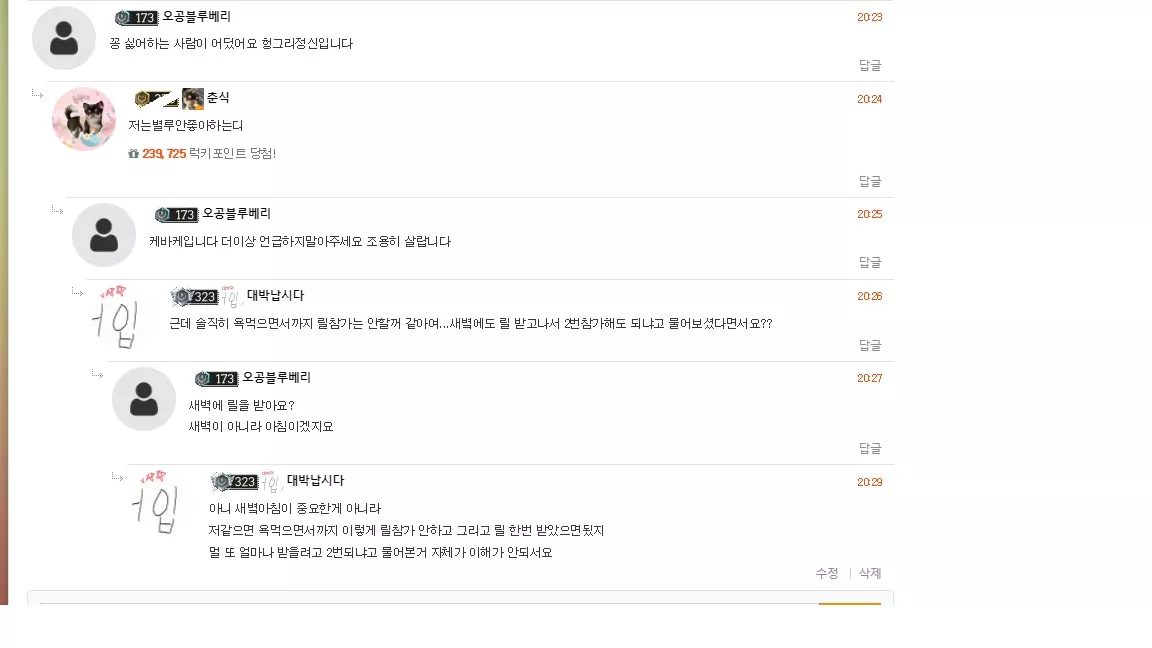Click 답글 under the 20:23 comment
The height and width of the screenshot is (648, 1152).
click(x=870, y=65)
